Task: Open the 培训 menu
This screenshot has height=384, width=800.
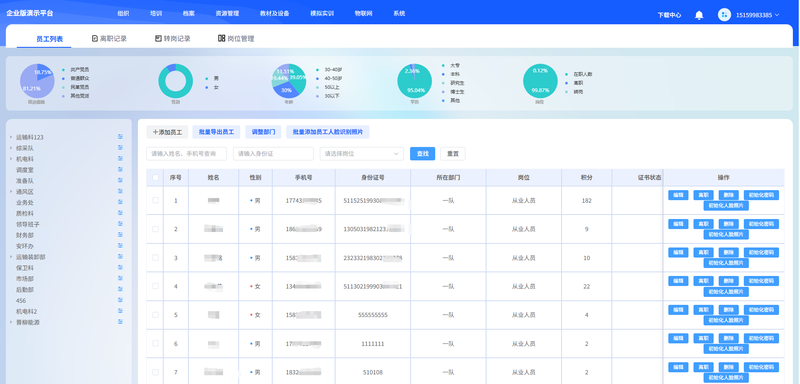Action: pyautogui.click(x=156, y=14)
